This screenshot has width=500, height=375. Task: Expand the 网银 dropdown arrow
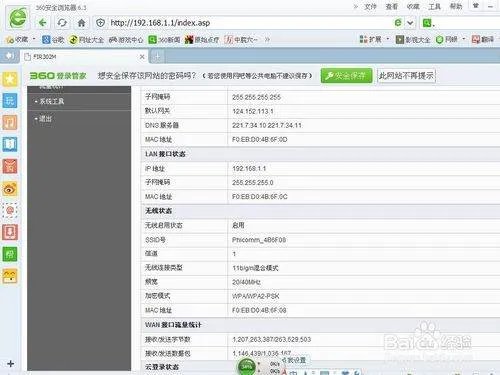click(464, 39)
